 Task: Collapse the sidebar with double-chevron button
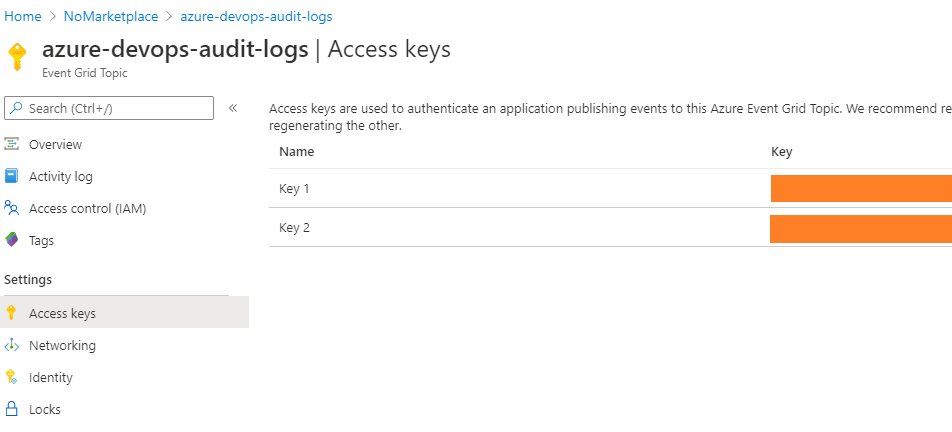[233, 108]
